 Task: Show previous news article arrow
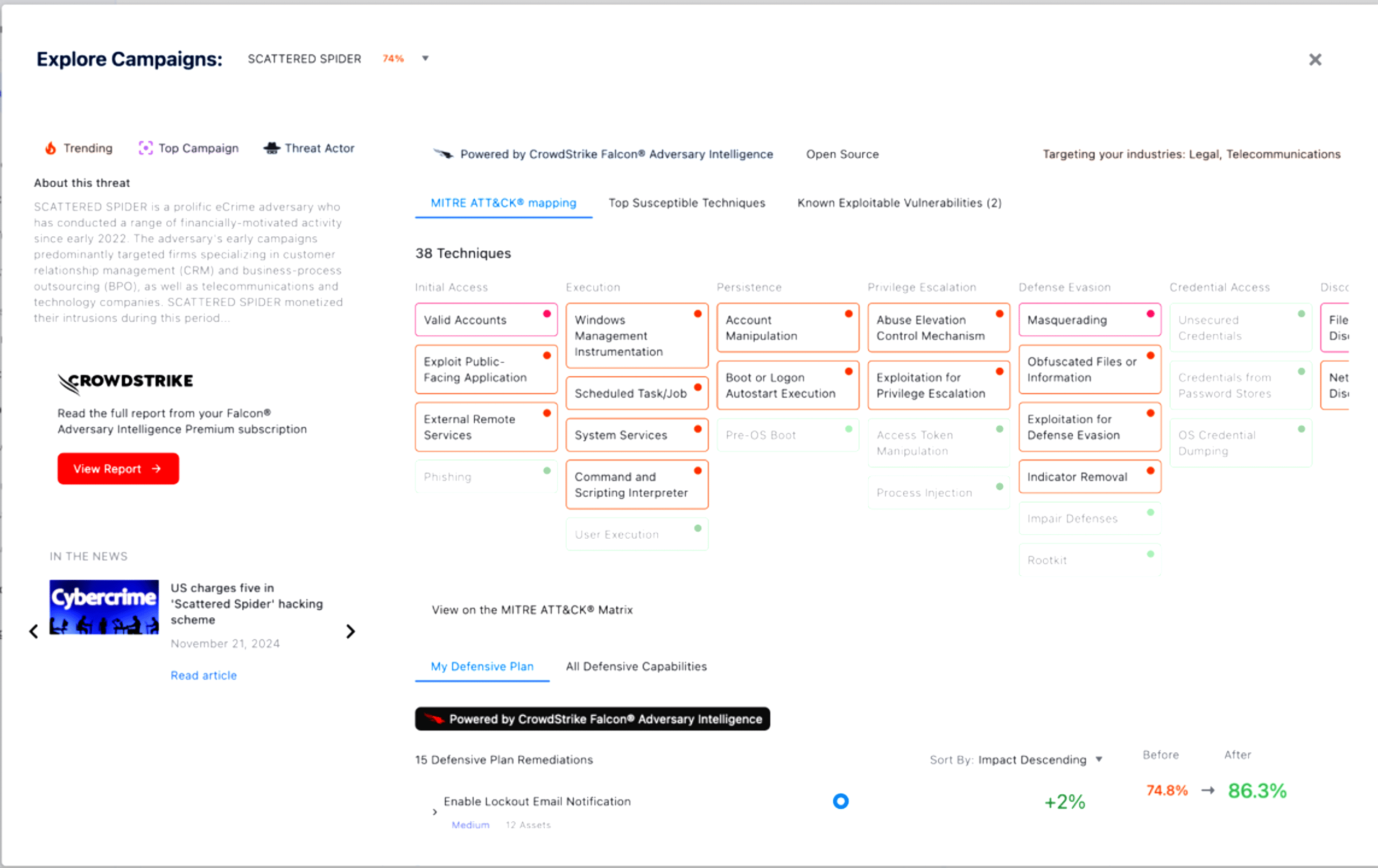tap(34, 631)
